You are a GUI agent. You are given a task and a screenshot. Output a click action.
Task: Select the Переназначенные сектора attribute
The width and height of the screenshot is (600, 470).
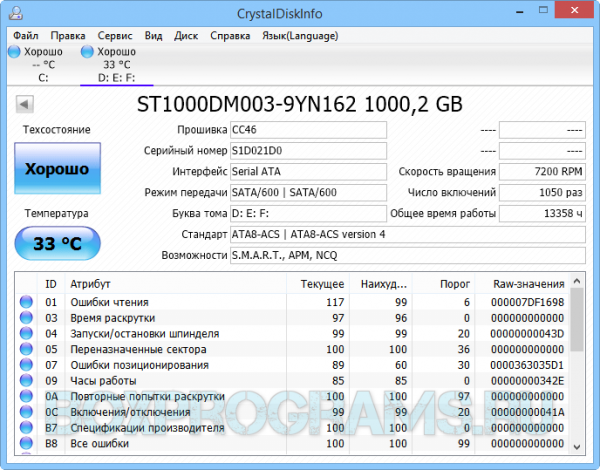[138, 349]
